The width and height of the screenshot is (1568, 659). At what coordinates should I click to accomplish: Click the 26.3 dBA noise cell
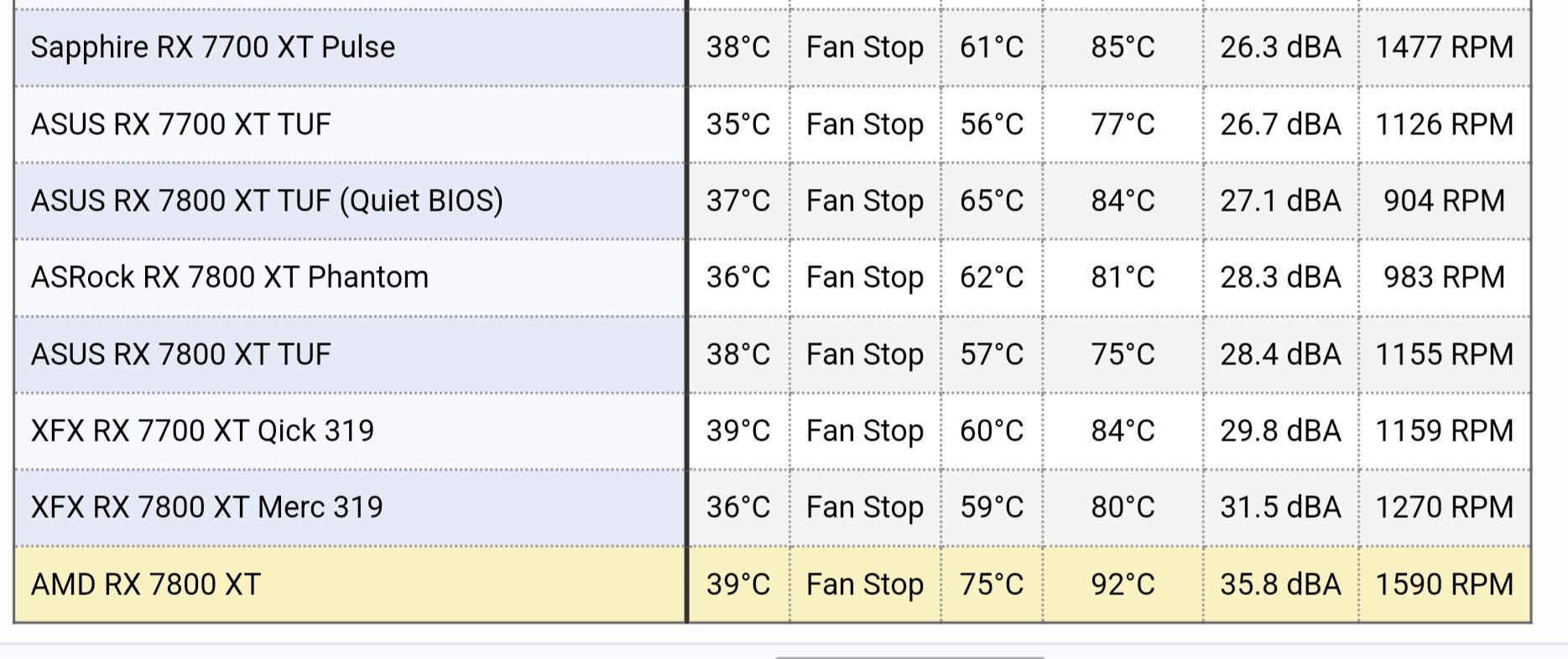click(1280, 47)
